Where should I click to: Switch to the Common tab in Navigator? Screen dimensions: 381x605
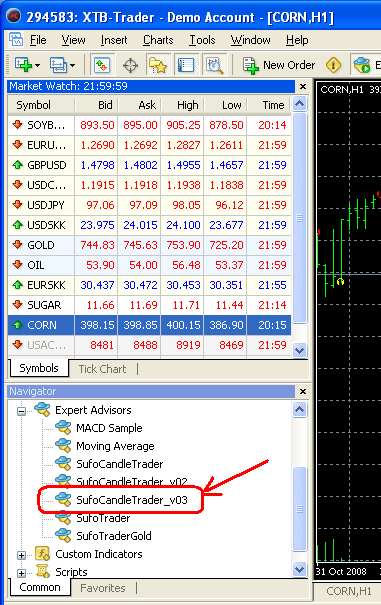[40, 587]
